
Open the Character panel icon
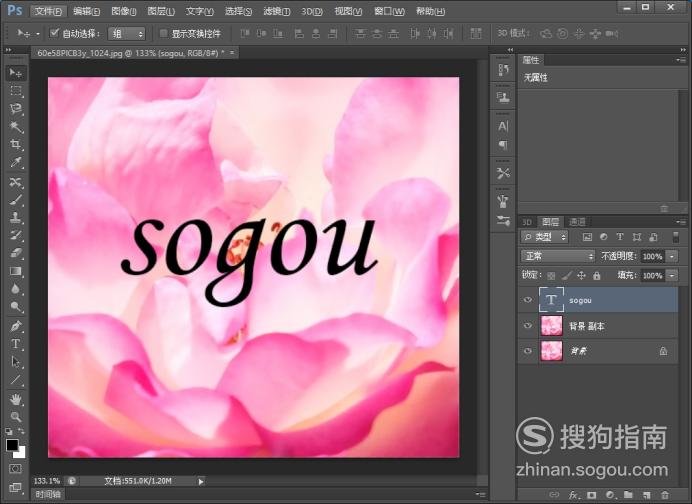[x=503, y=126]
